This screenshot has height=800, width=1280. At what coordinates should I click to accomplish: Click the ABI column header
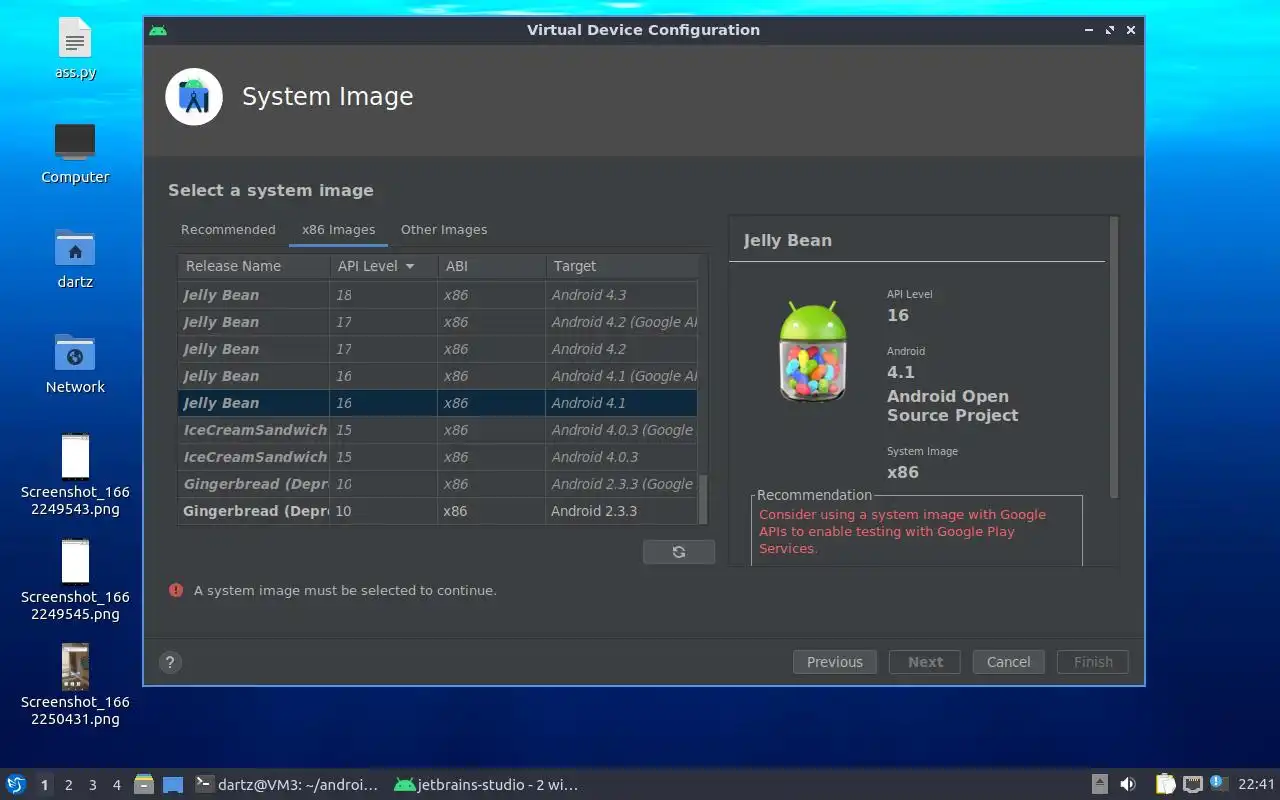(x=492, y=266)
